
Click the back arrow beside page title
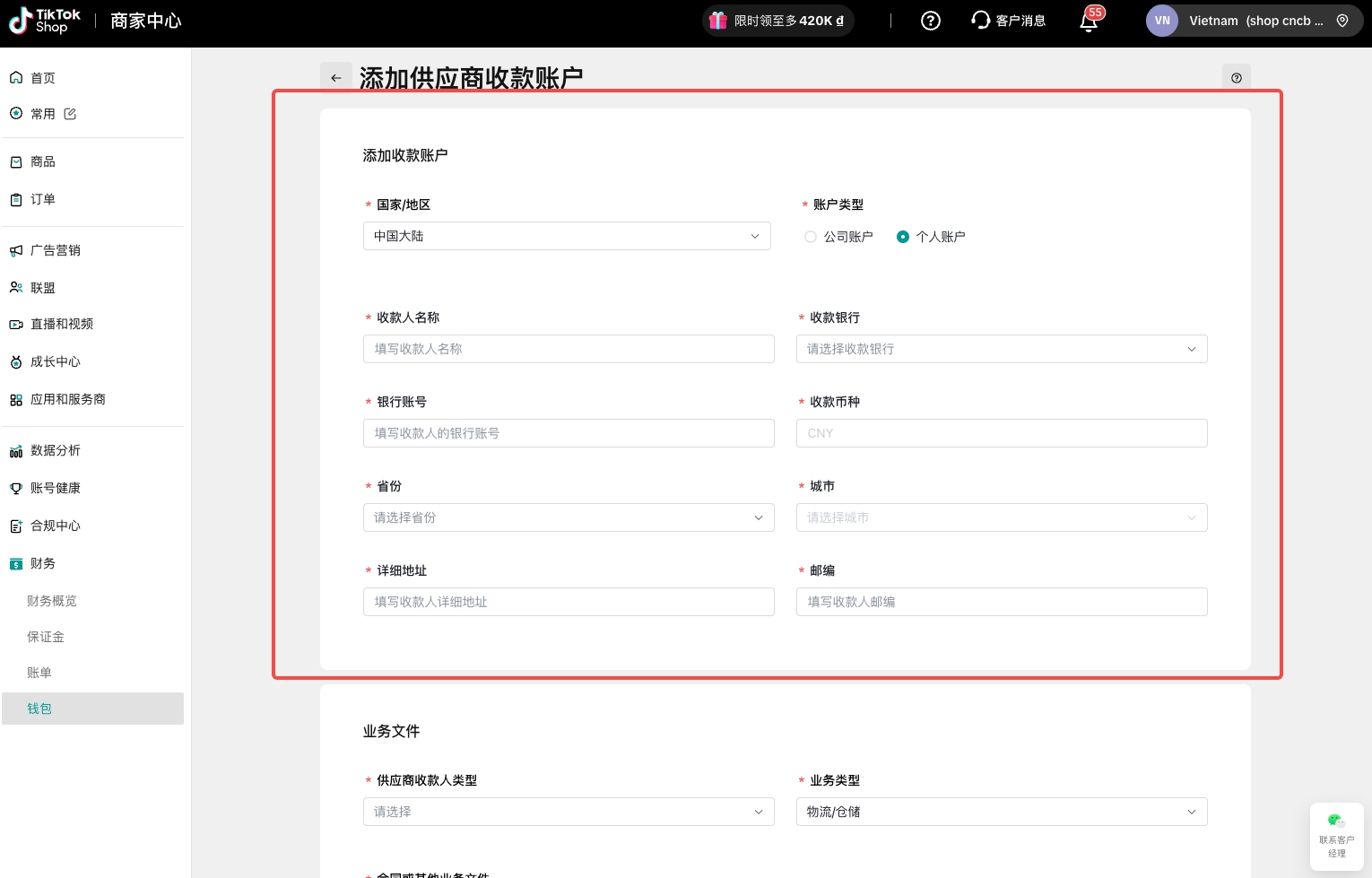point(335,78)
